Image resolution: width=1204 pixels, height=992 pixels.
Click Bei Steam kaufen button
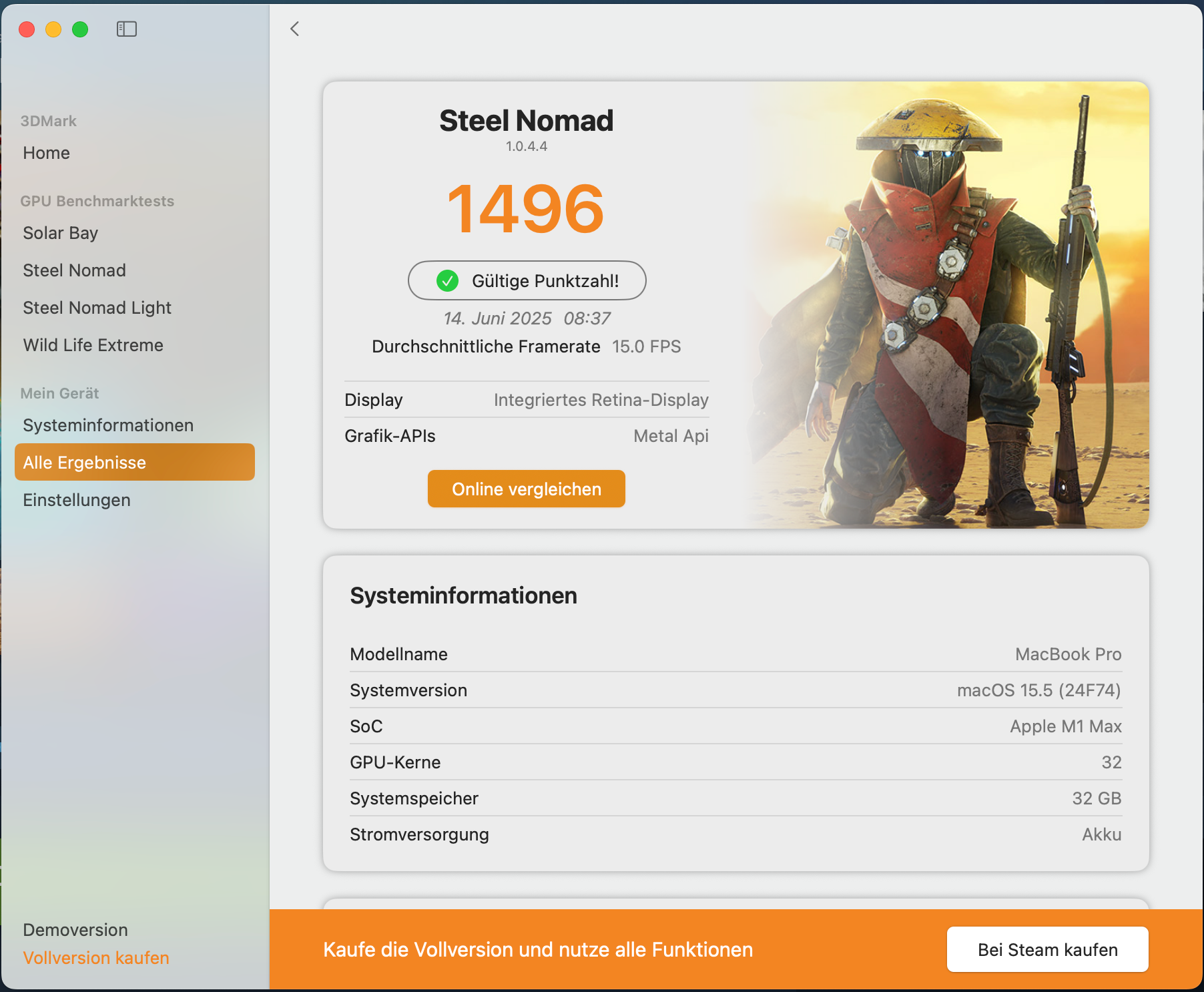1047,949
